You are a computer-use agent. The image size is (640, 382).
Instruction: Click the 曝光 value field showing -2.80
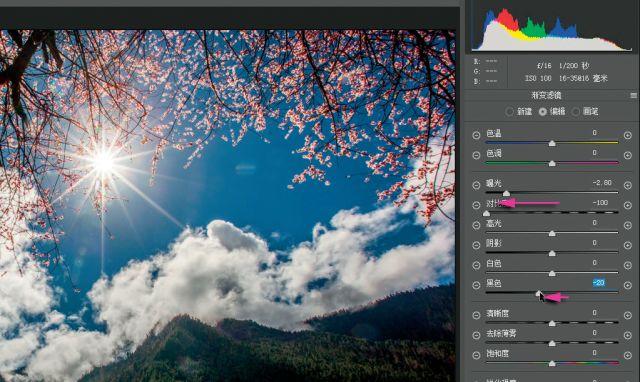click(x=602, y=182)
